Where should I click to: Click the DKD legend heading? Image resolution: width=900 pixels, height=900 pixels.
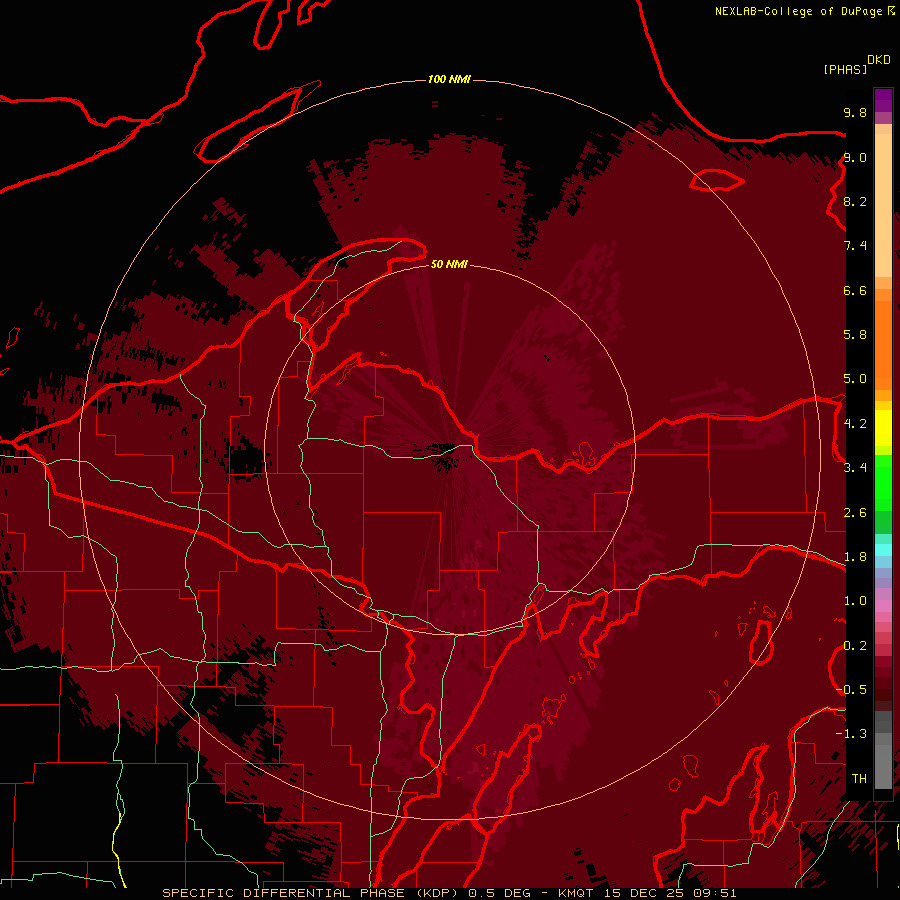[879, 60]
